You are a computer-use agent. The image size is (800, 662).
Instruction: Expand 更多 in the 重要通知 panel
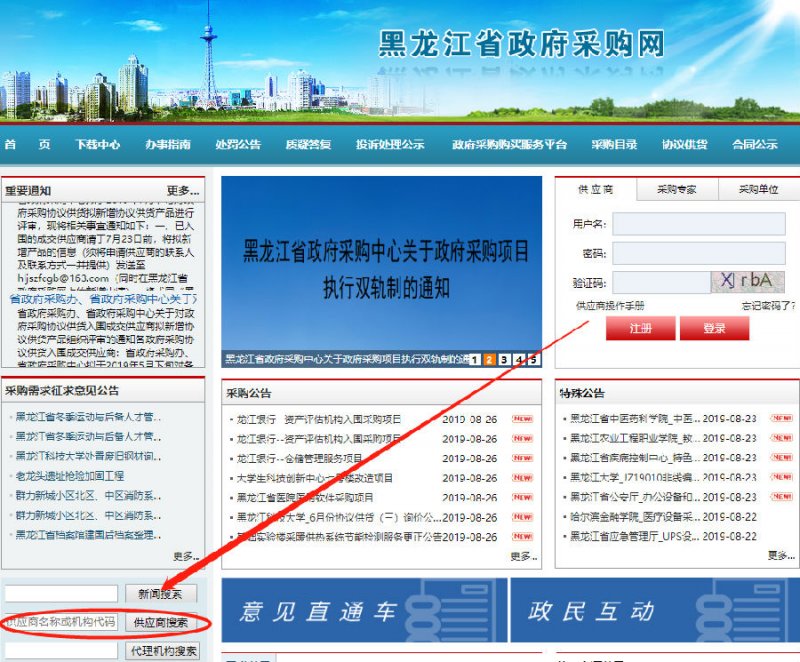[183, 190]
